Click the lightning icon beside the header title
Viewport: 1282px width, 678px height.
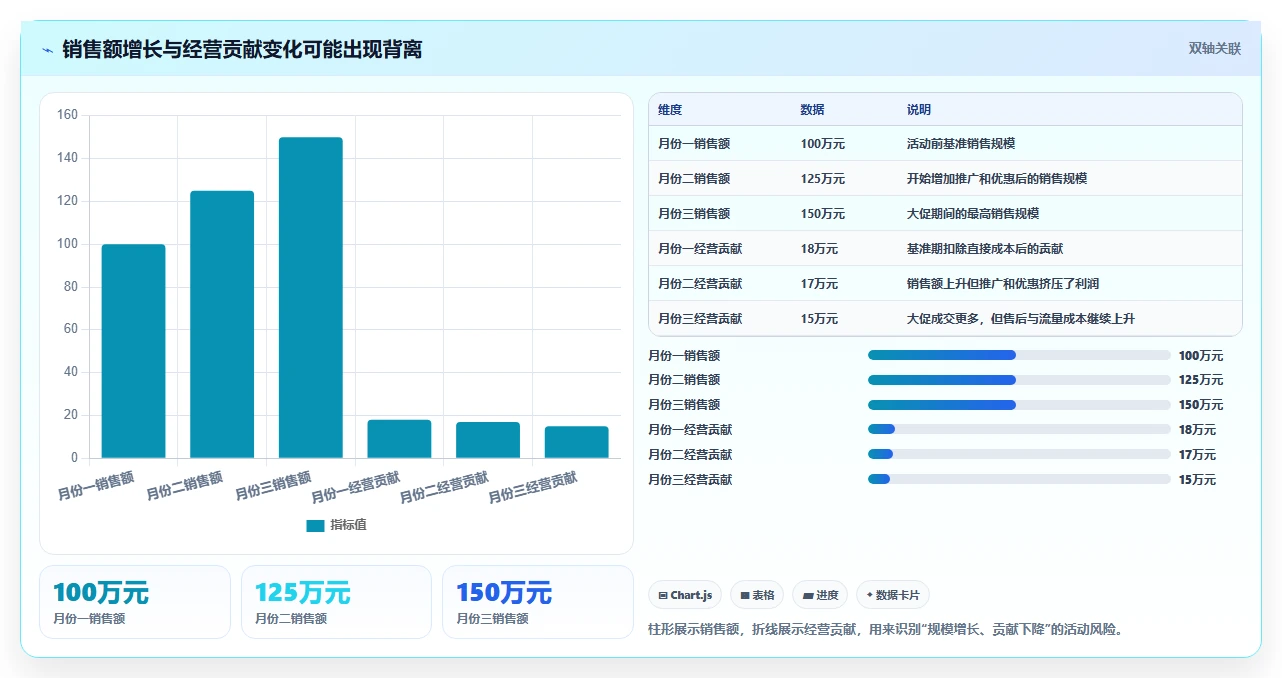click(x=48, y=50)
